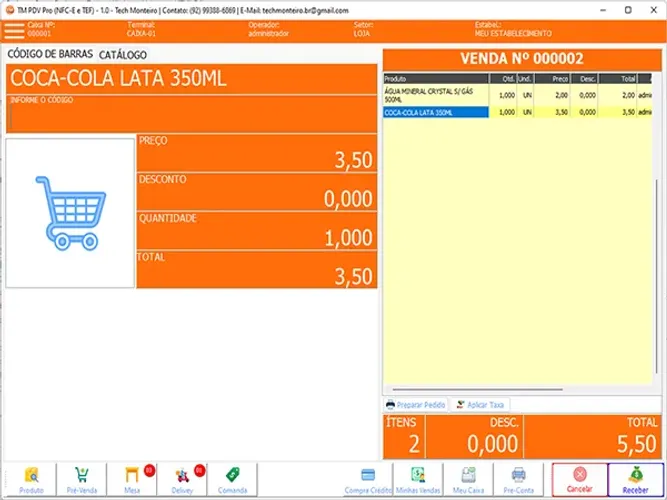Open the Mesa tables button
The image size is (667, 500).
click(x=132, y=480)
